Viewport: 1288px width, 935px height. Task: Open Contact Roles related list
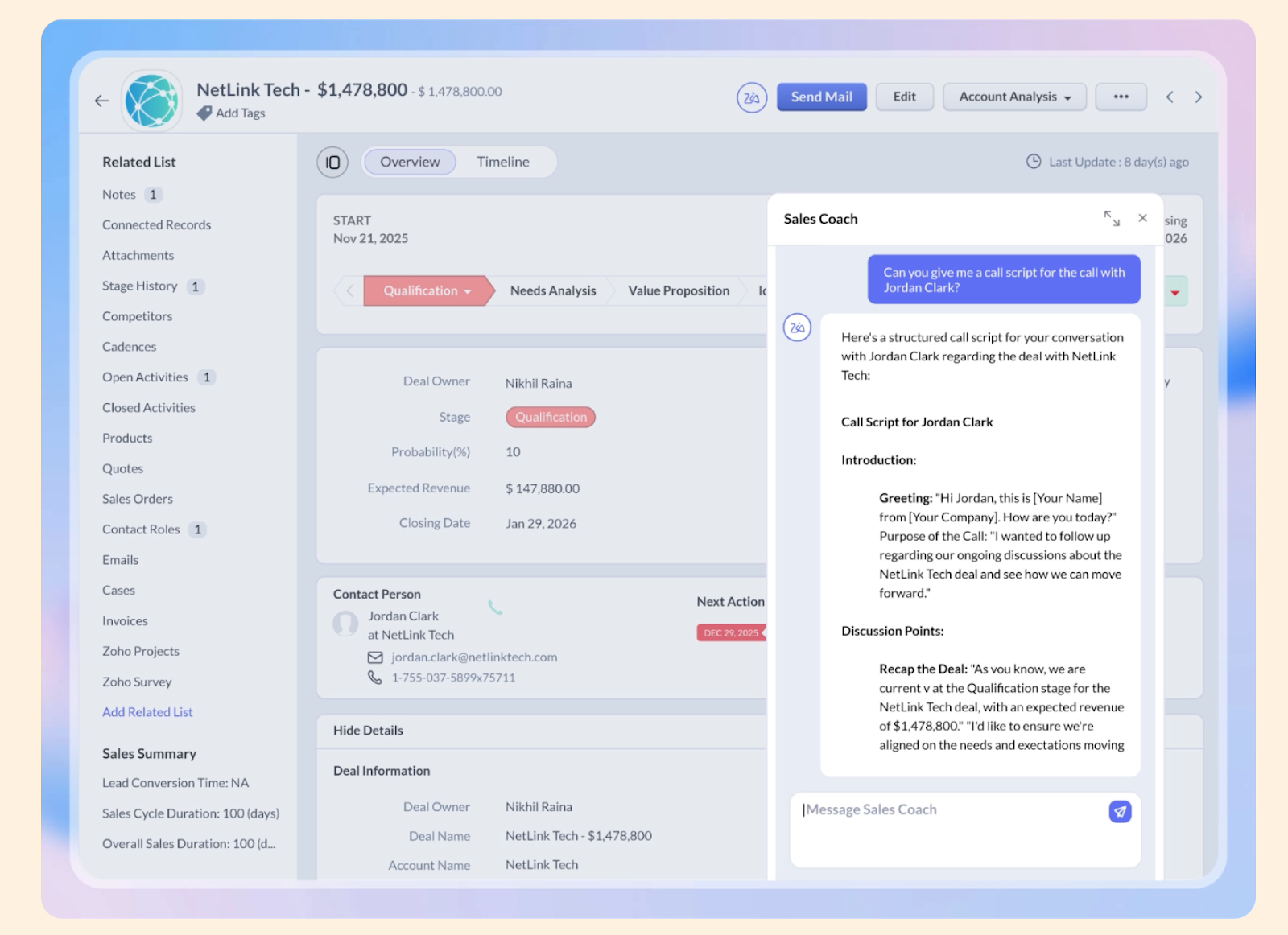tap(141, 529)
